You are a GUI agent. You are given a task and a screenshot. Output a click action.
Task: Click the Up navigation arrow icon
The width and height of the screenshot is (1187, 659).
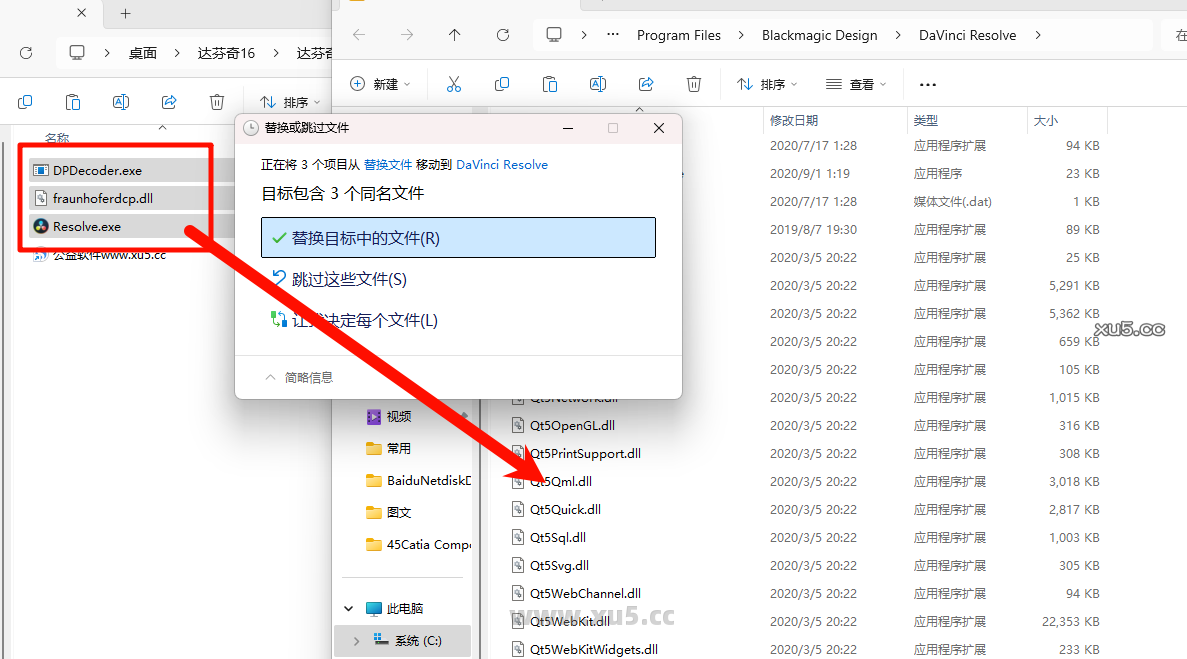point(454,34)
